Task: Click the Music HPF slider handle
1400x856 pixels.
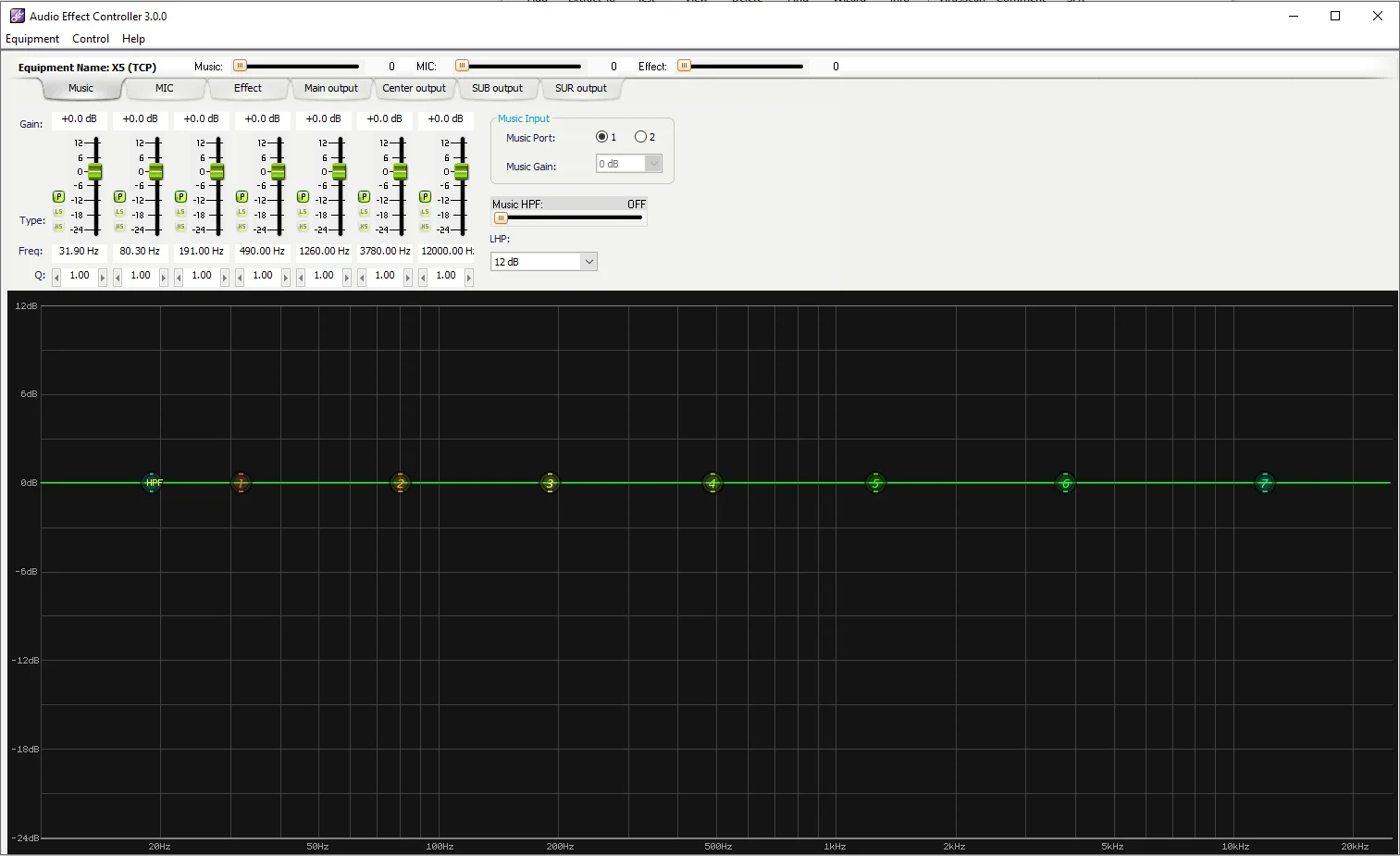Action: coord(501,218)
